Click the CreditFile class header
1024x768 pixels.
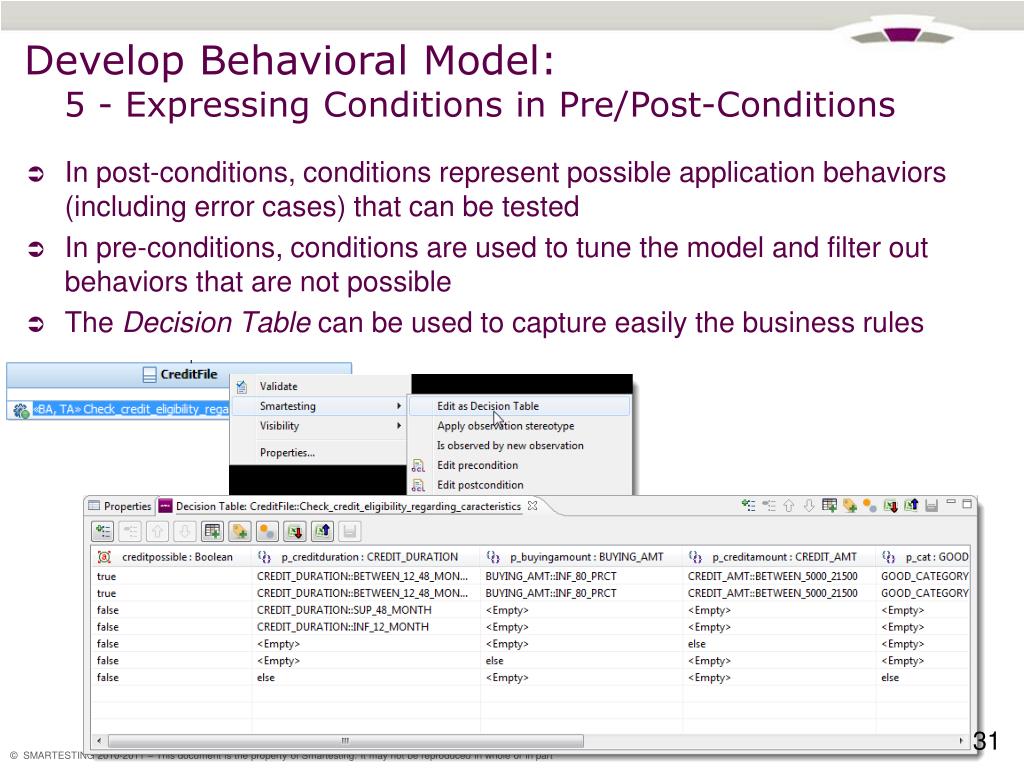179,375
